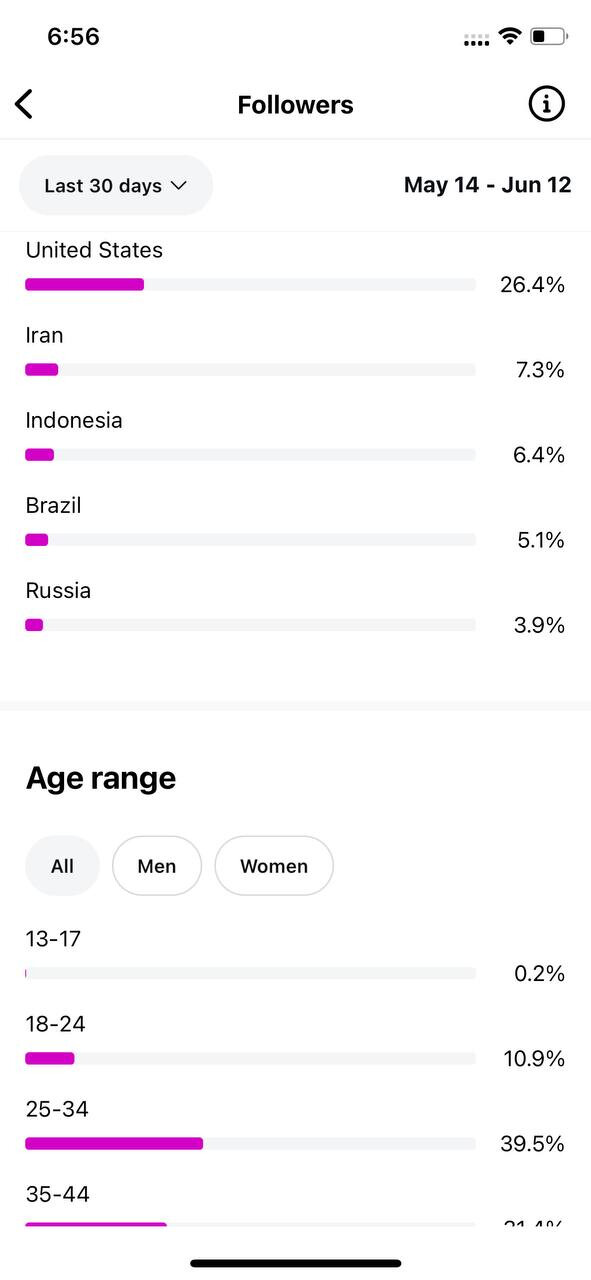Click the chevron beside Last 30 days

click(179, 185)
